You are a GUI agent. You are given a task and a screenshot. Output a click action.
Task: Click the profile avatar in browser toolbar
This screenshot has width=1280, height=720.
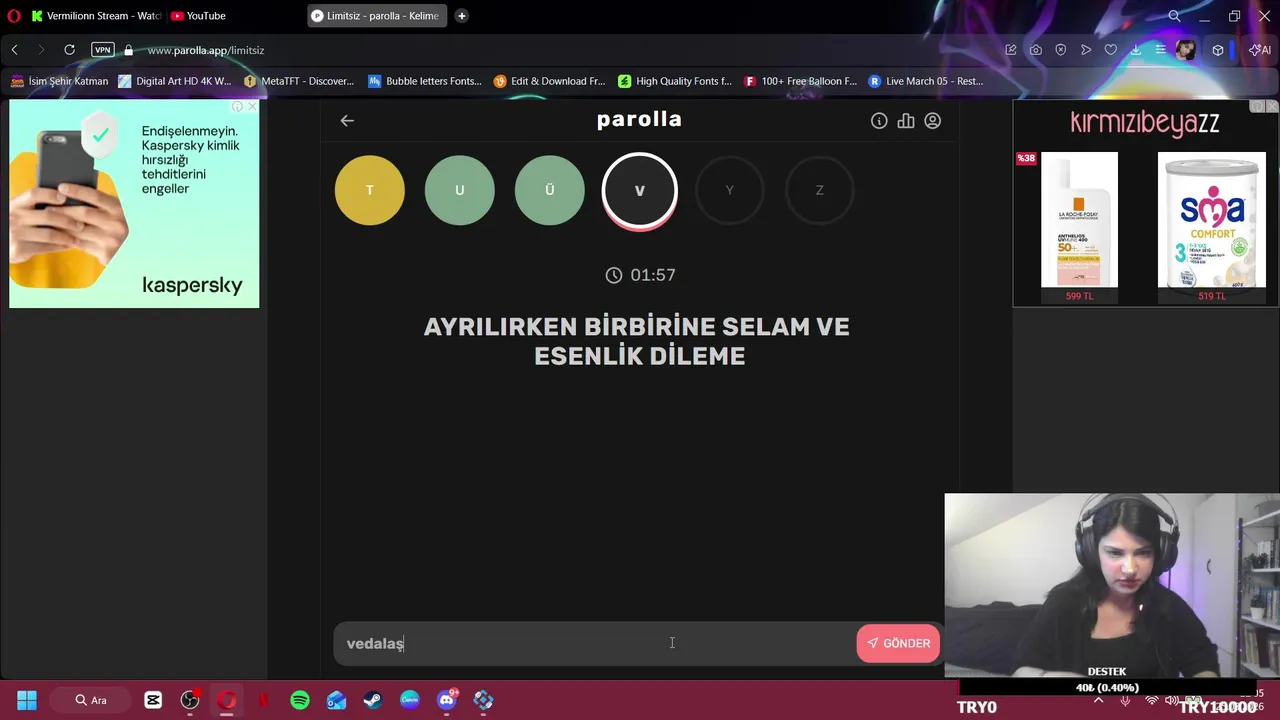[1186, 50]
